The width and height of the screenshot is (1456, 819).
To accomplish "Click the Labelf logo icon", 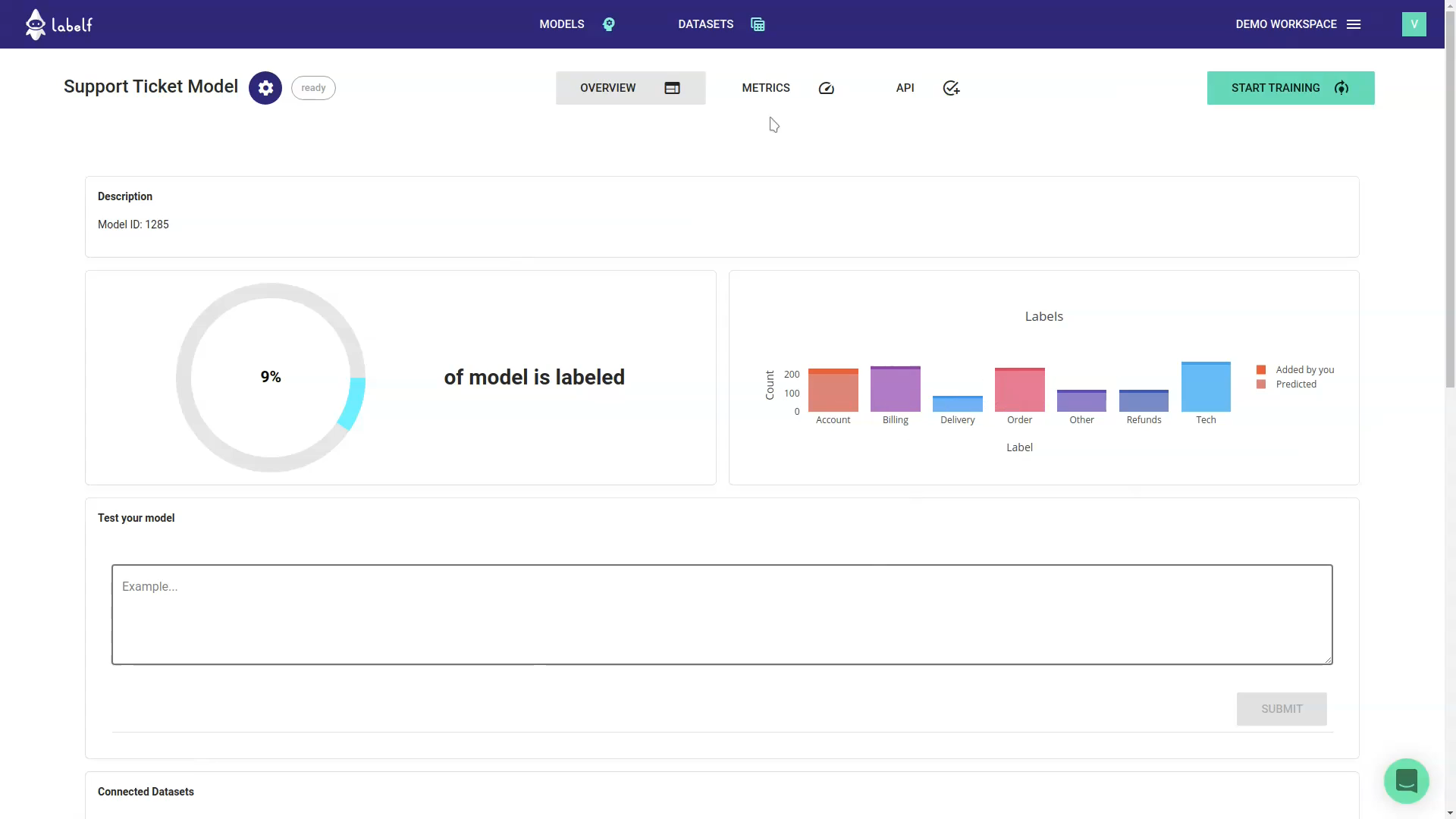I will point(36,24).
